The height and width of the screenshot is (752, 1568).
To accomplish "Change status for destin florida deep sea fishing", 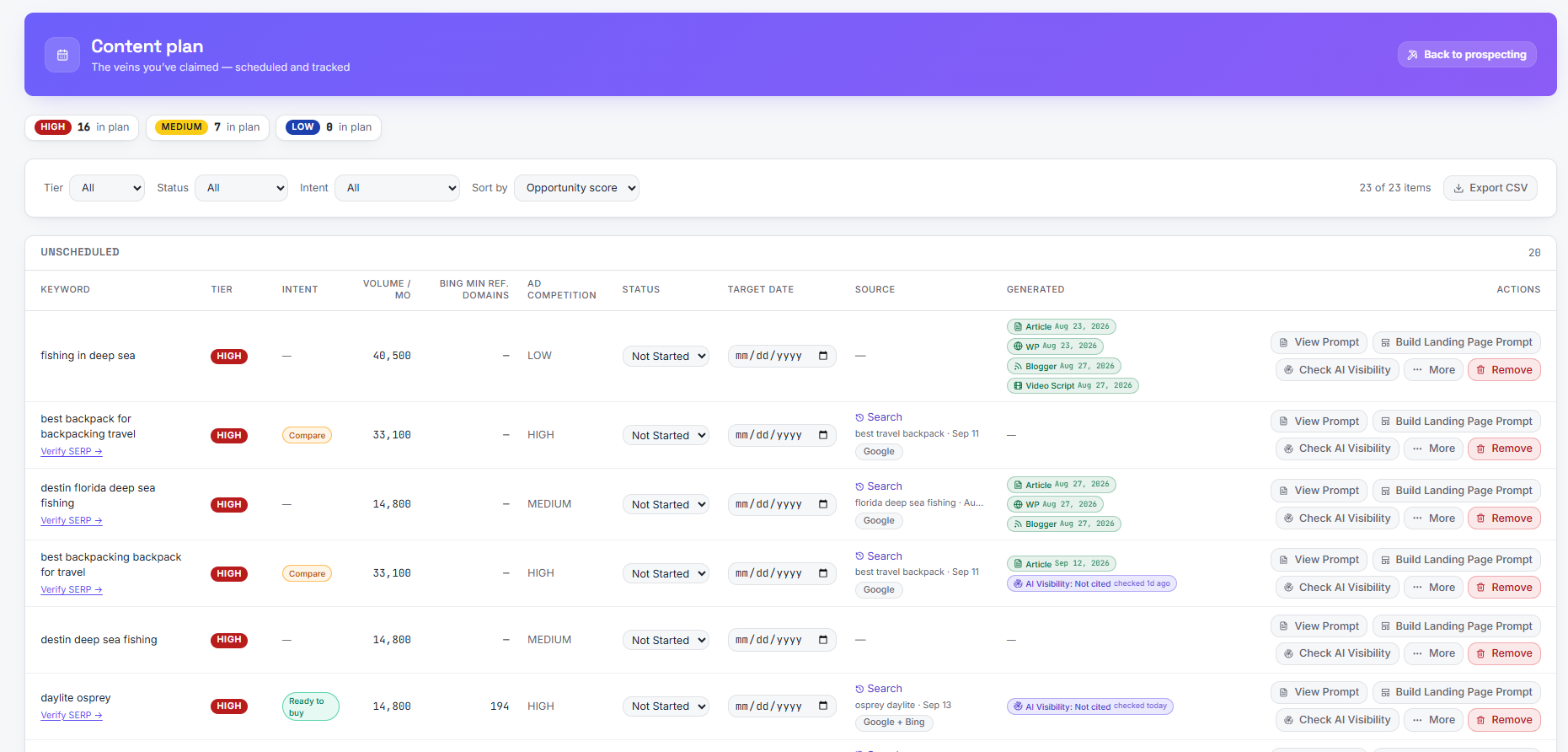I will (666, 504).
